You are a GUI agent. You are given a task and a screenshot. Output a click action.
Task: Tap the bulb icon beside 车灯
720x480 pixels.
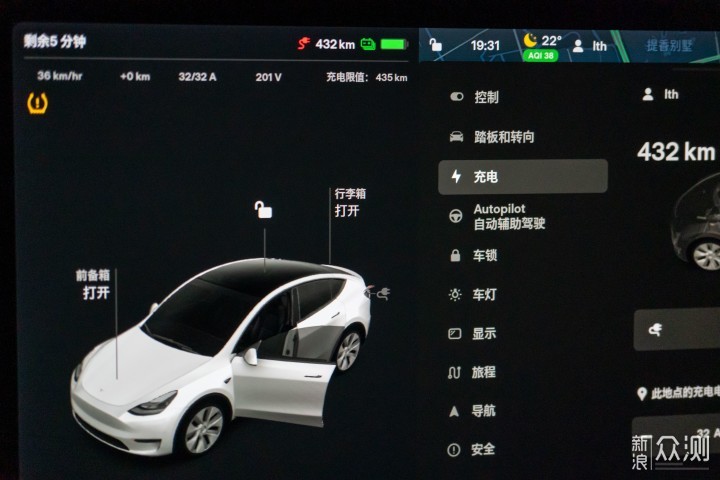(x=455, y=294)
